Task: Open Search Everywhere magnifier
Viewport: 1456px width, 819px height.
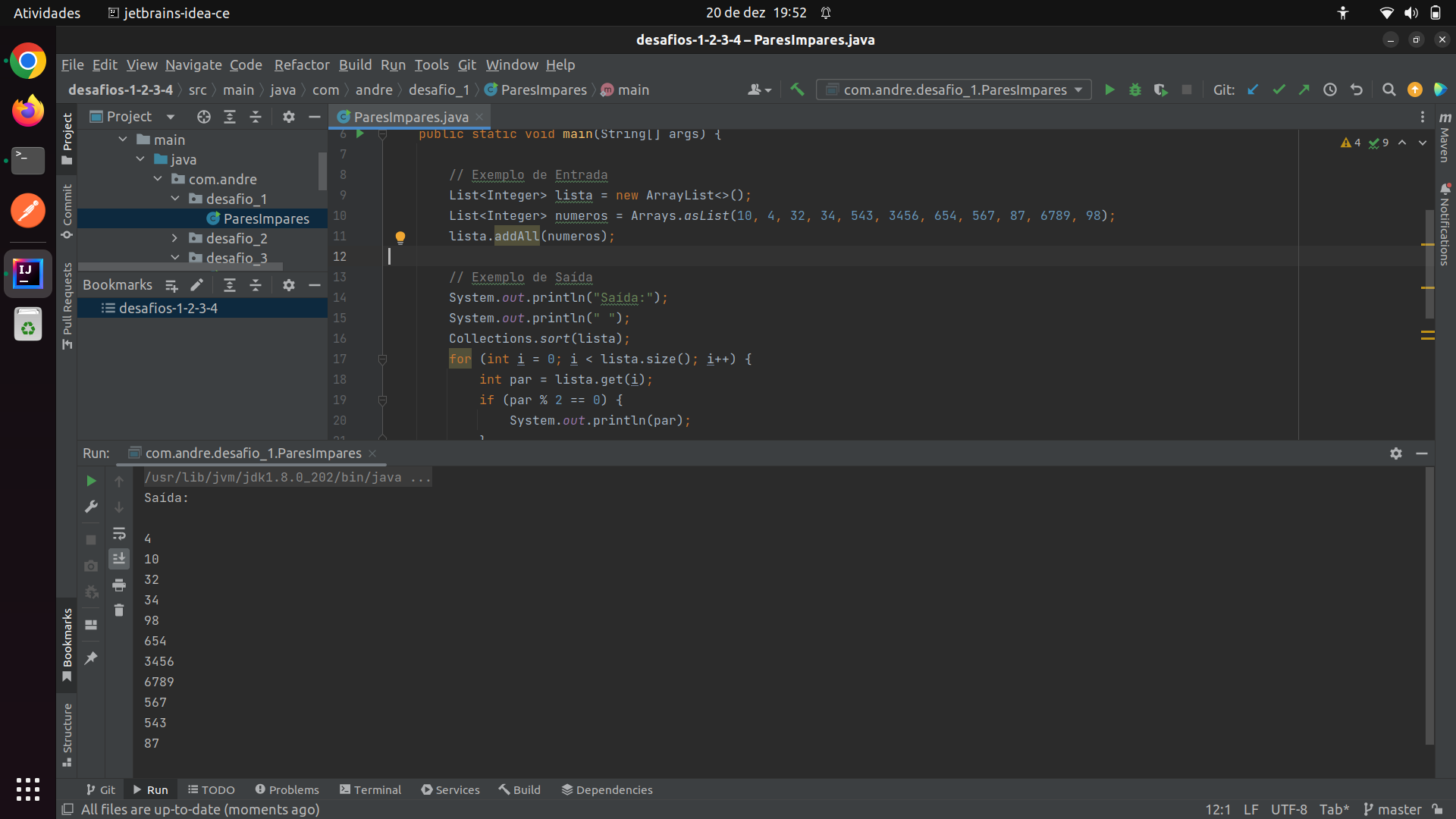Action: coord(1390,89)
